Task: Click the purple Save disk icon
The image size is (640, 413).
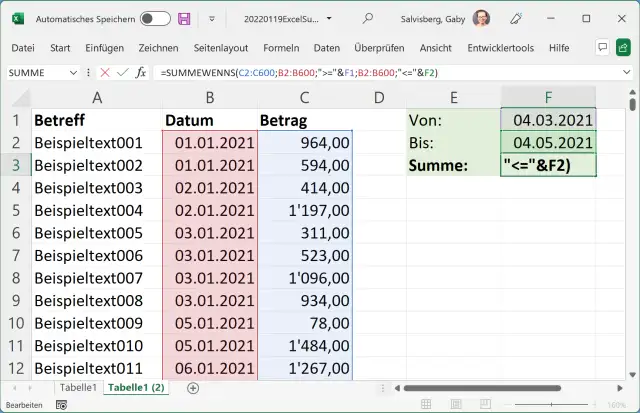Action: [184, 19]
